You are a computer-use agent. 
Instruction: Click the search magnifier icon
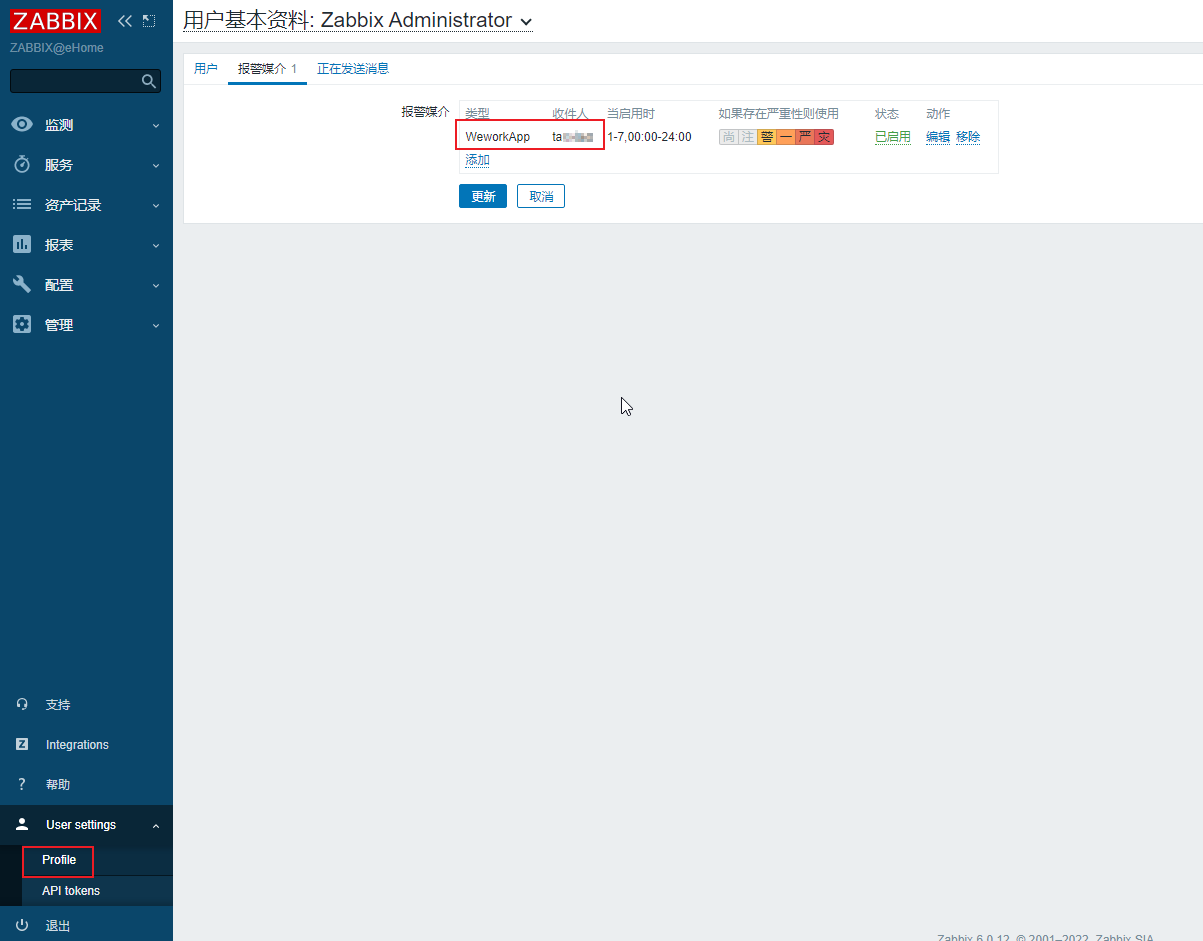(149, 81)
